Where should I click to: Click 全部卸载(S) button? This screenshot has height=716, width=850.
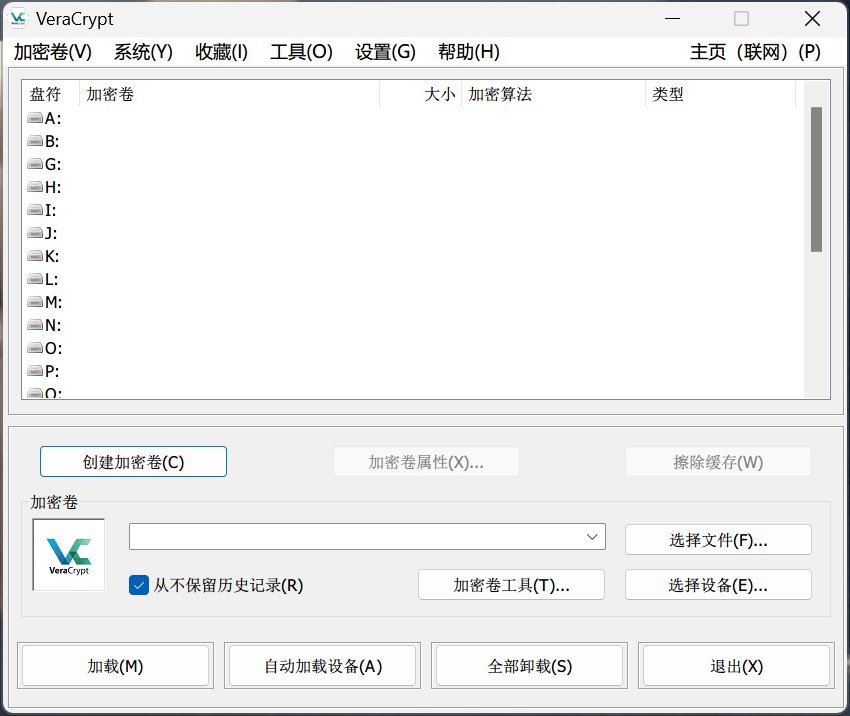pyautogui.click(x=530, y=666)
